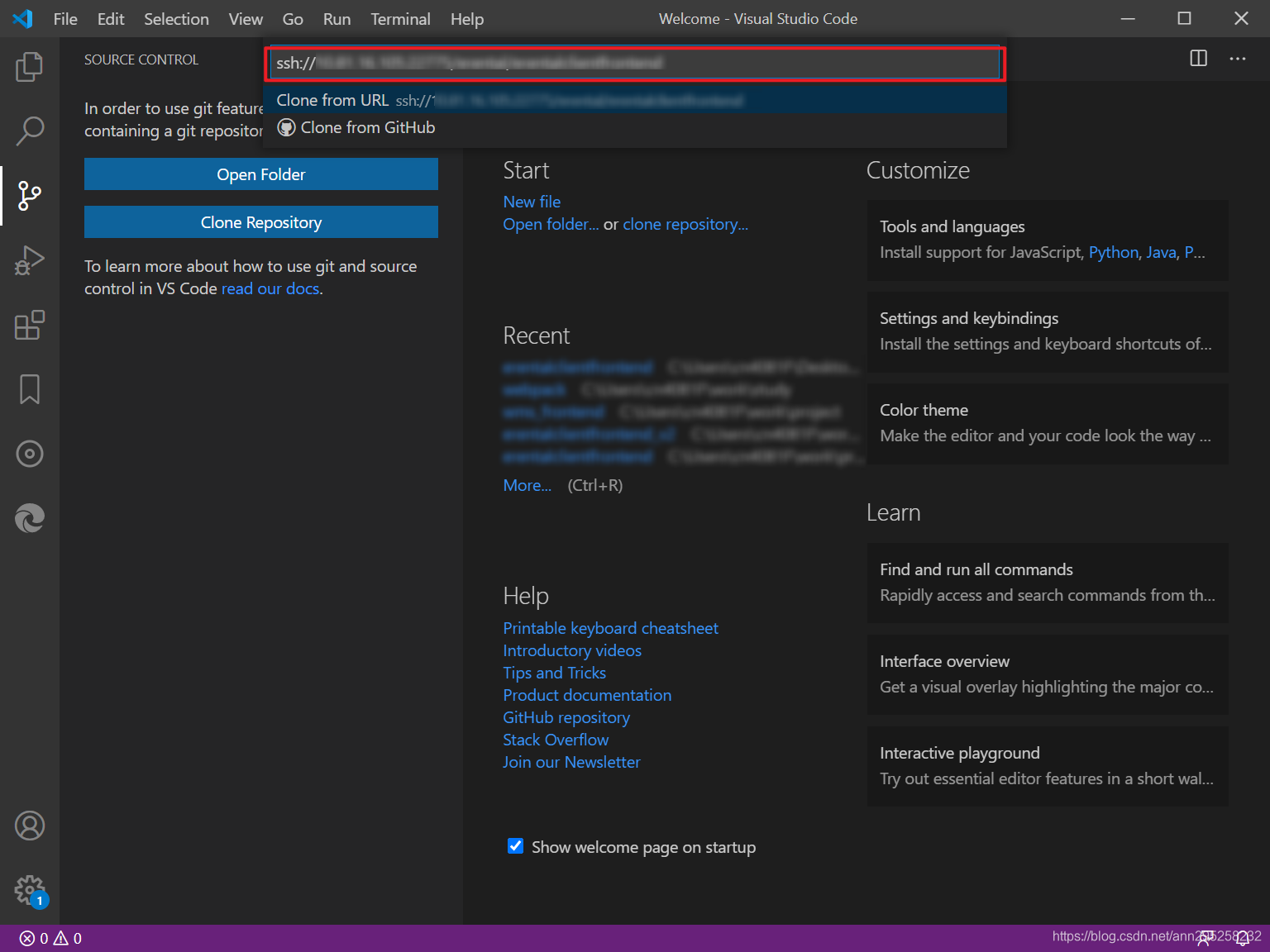Click the Java link in Tools and languages

point(1161,252)
